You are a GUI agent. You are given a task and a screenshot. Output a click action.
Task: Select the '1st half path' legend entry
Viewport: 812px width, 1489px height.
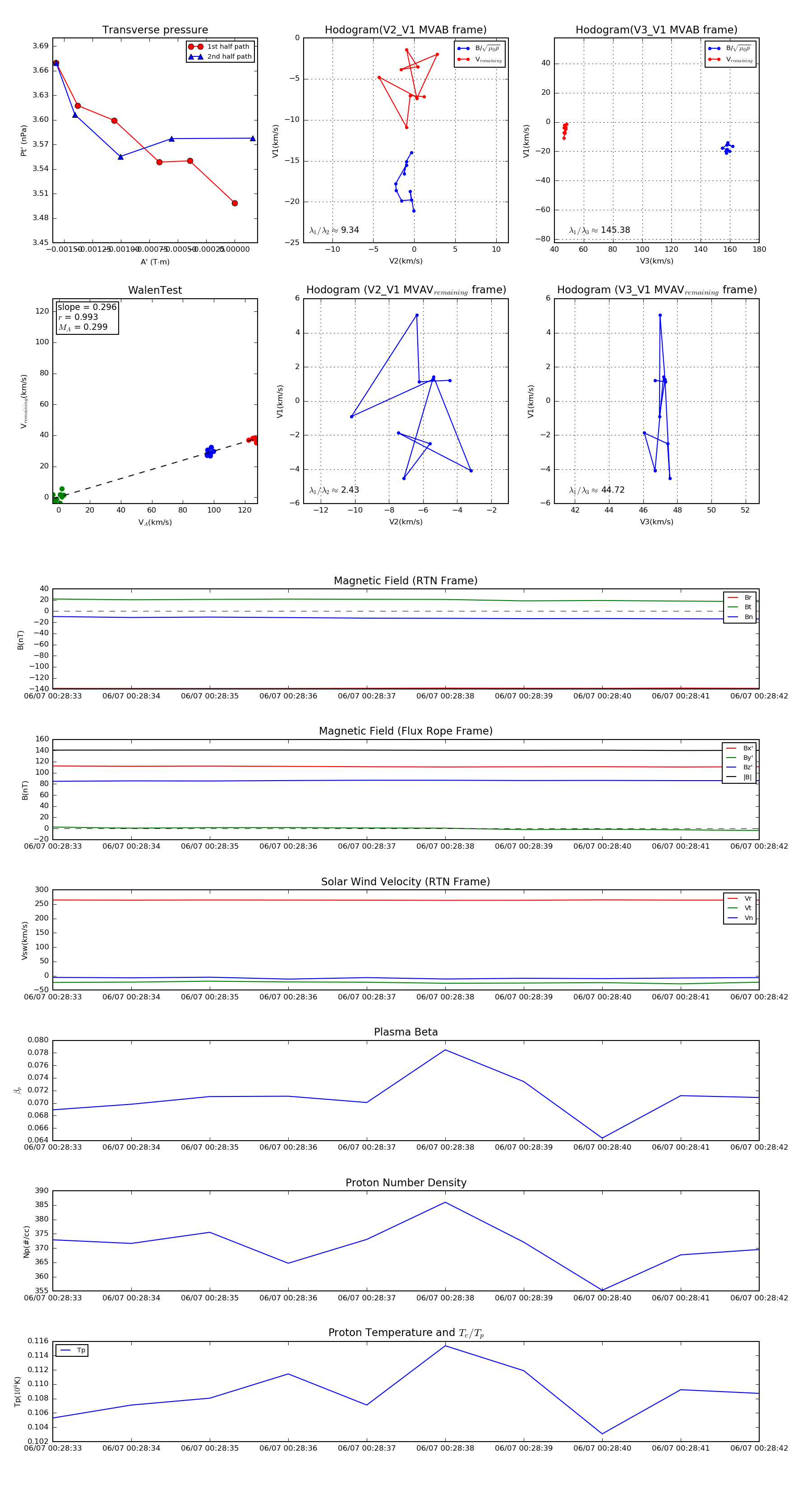point(220,47)
